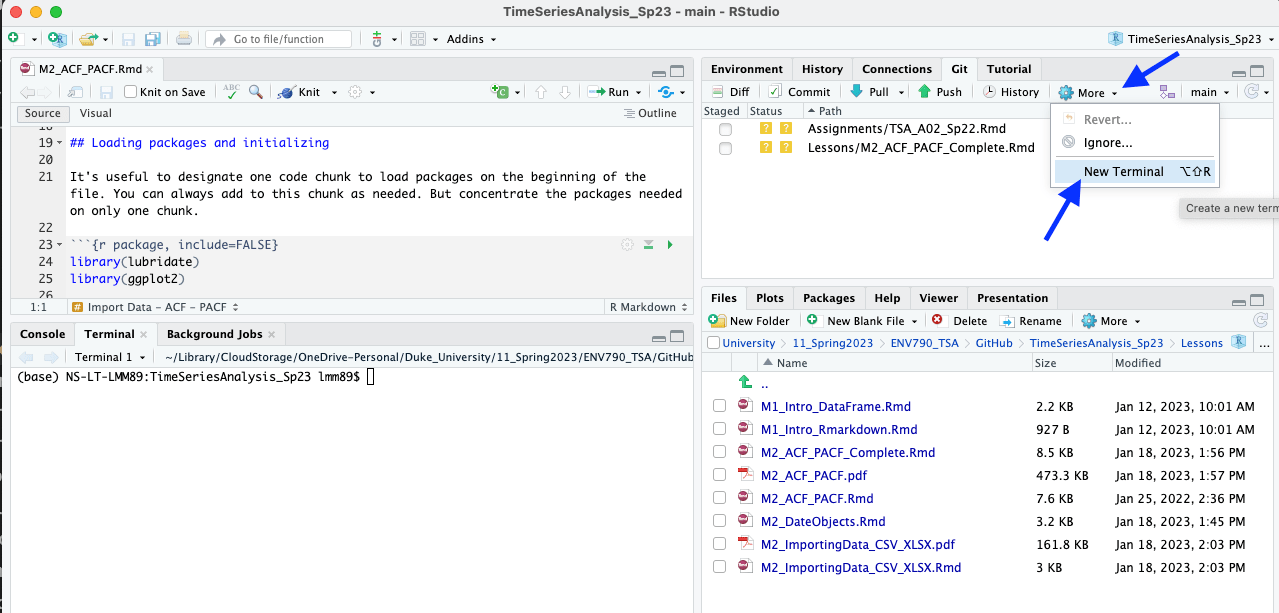Toggle the Knit on Save checkbox

pos(131,92)
